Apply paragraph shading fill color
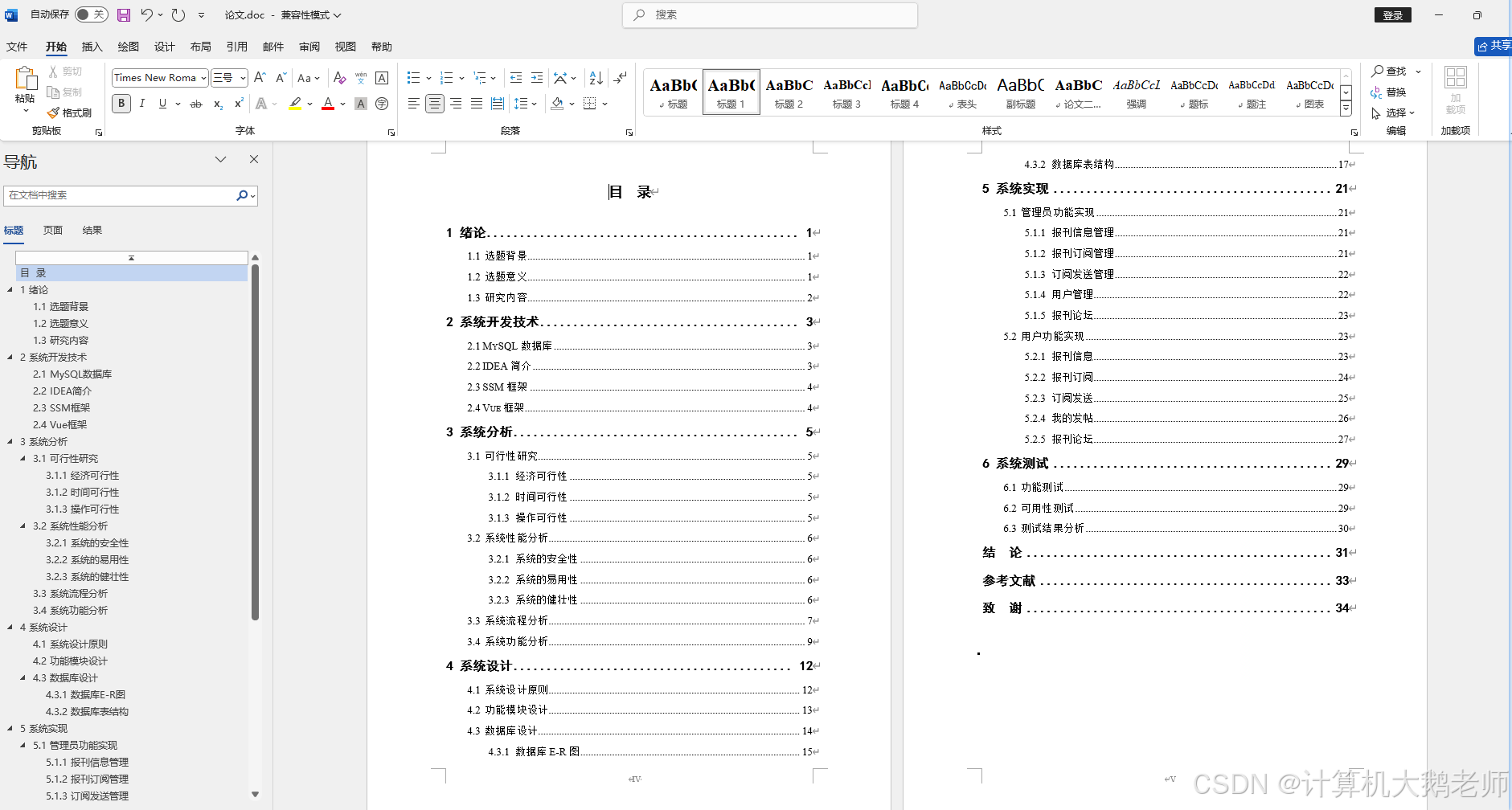The image size is (1512, 810). coord(558,104)
